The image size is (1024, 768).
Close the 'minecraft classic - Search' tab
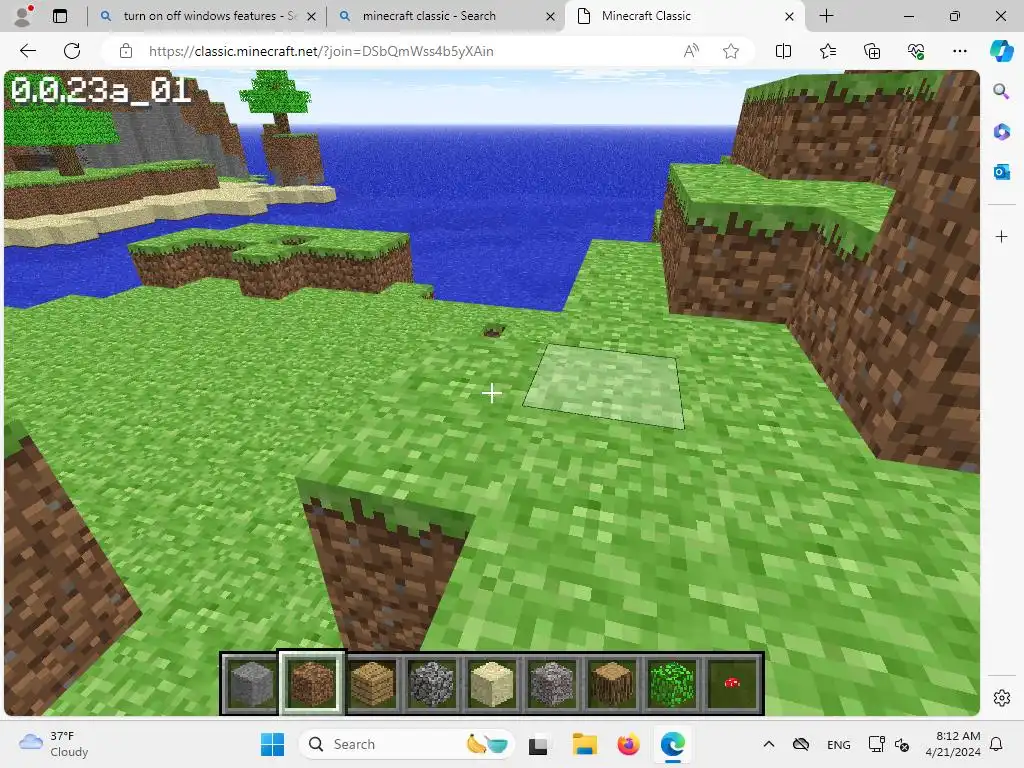551,16
